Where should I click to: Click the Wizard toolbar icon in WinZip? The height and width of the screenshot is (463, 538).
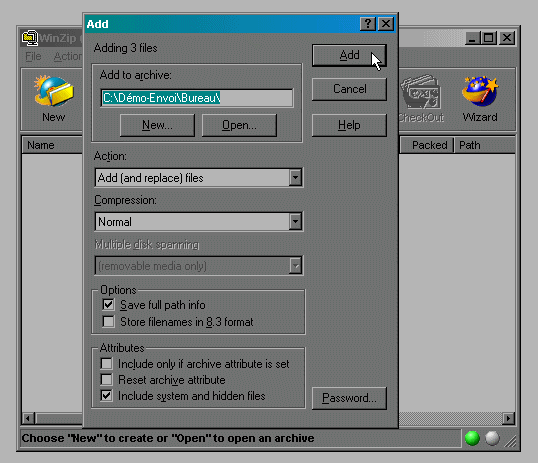tap(480, 99)
